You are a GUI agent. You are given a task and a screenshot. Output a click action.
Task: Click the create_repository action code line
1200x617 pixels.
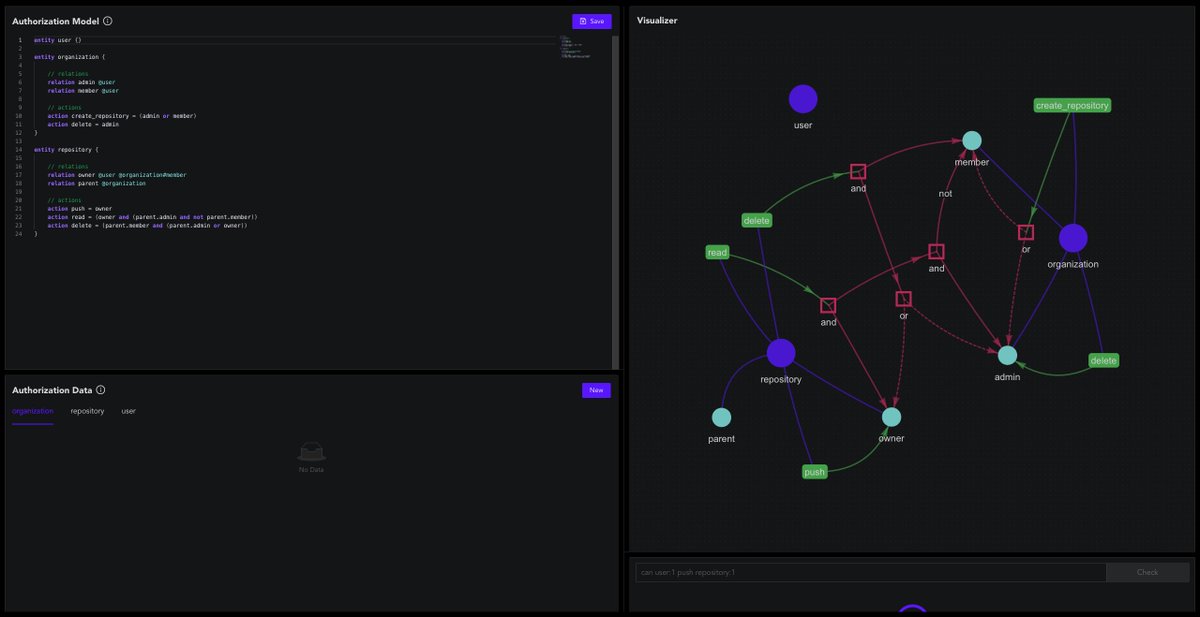point(122,116)
